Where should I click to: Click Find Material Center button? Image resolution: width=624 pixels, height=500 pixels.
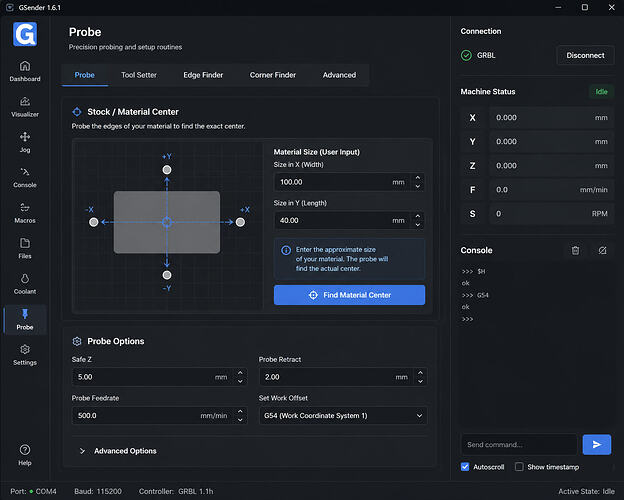click(349, 295)
